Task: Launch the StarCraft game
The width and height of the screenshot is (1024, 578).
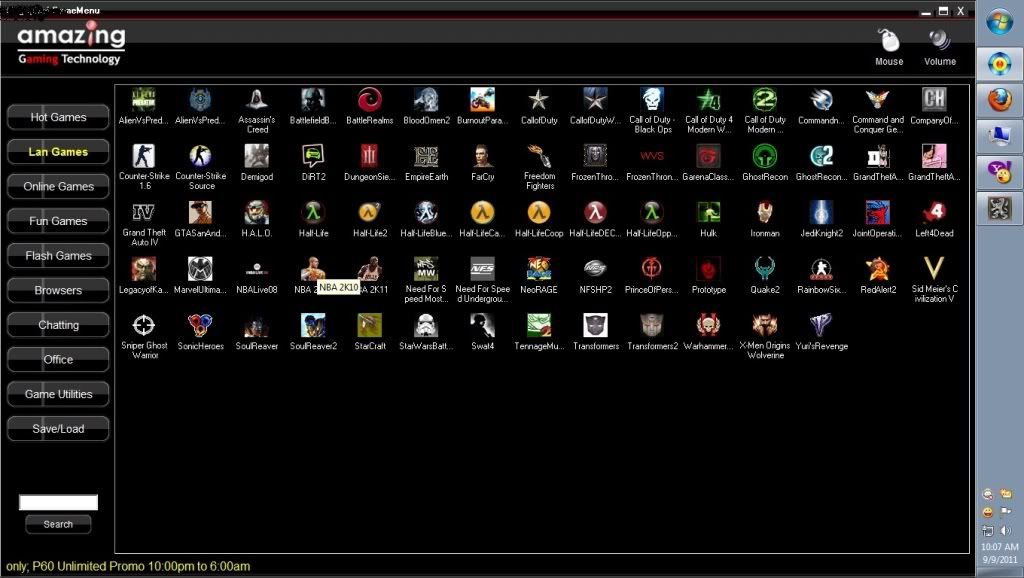Action: 370,325
